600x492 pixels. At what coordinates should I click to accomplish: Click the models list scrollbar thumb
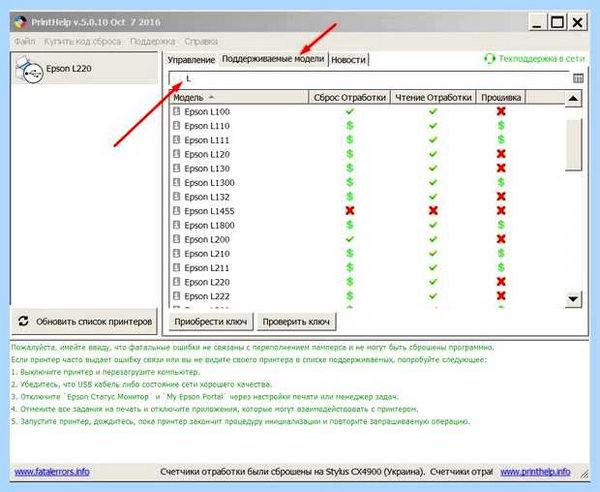pyautogui.click(x=573, y=144)
